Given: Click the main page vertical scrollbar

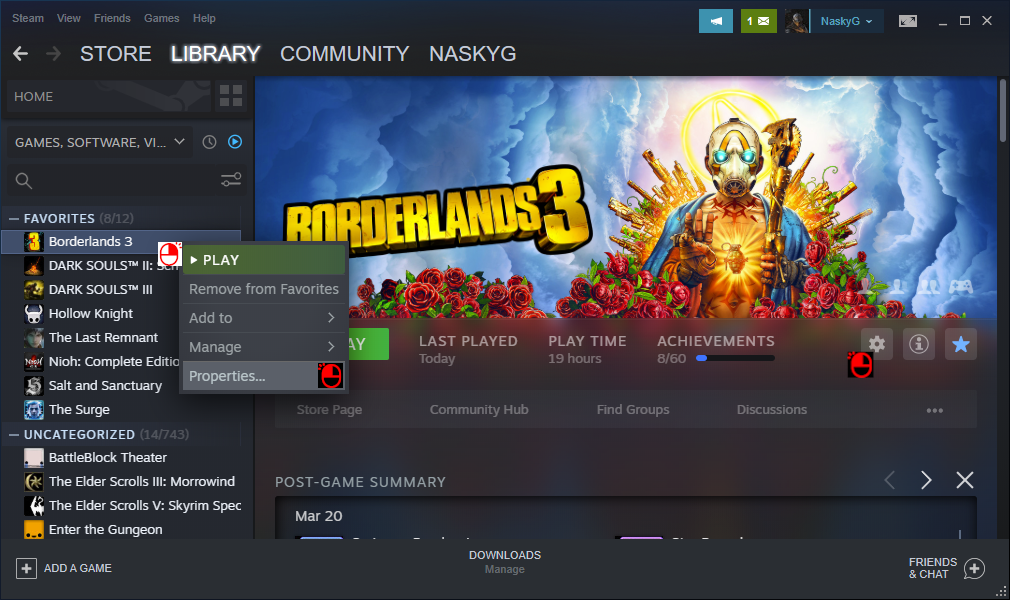Looking at the screenshot, I should pyautogui.click(x=1002, y=110).
